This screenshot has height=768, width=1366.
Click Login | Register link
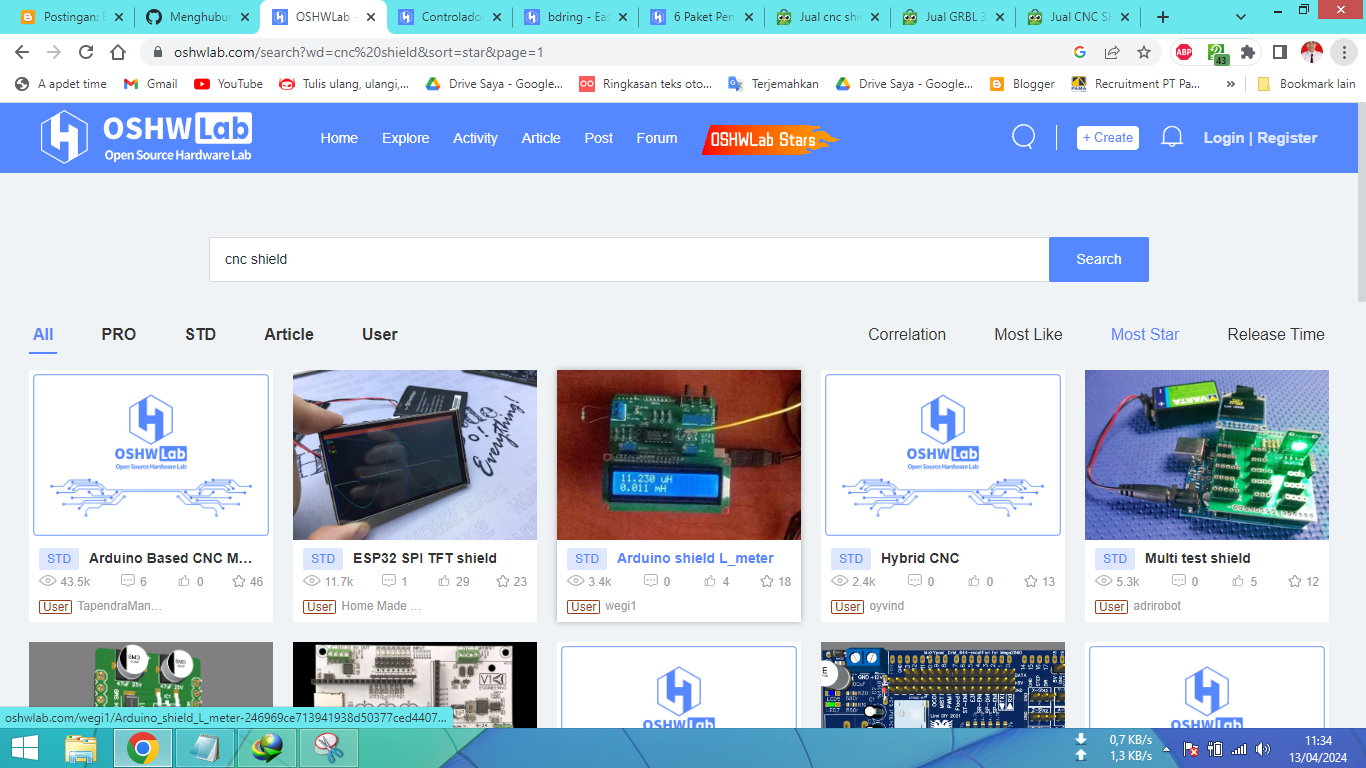[x=1261, y=138]
